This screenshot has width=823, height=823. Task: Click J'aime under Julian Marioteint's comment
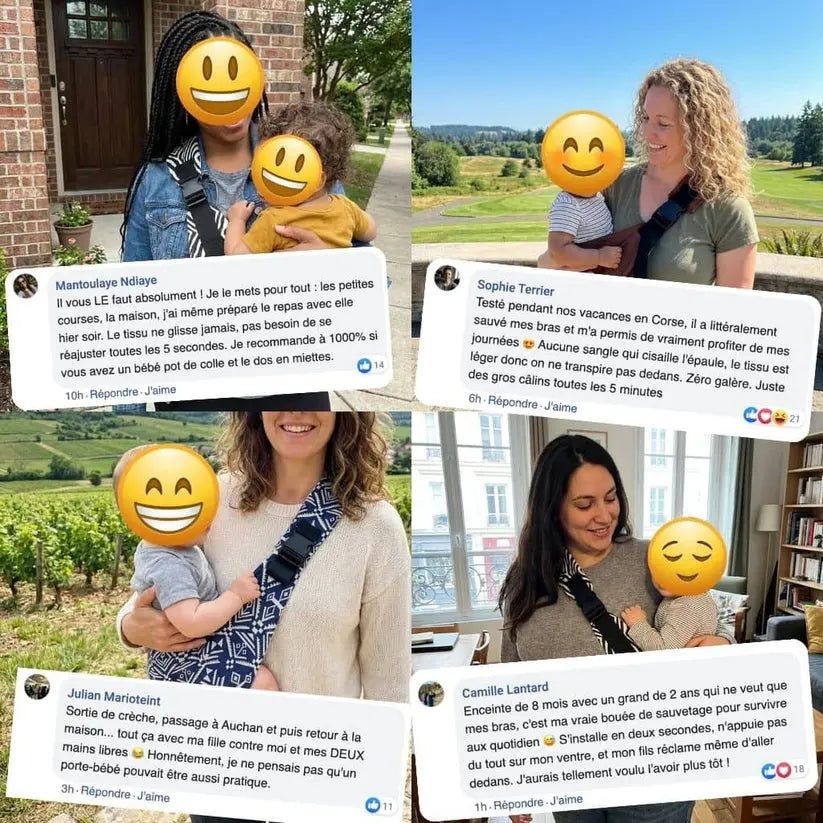[x=153, y=796]
